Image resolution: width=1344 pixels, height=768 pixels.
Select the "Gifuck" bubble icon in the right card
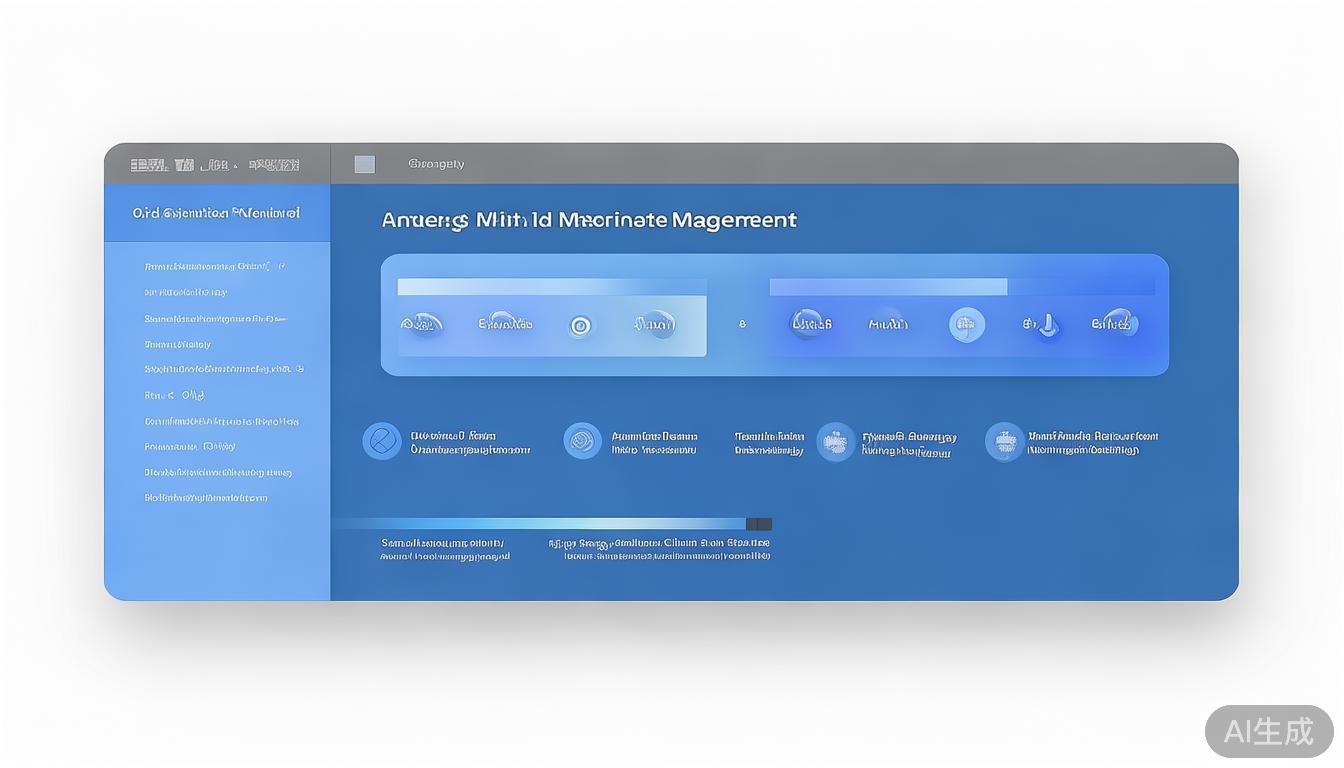tap(1114, 324)
